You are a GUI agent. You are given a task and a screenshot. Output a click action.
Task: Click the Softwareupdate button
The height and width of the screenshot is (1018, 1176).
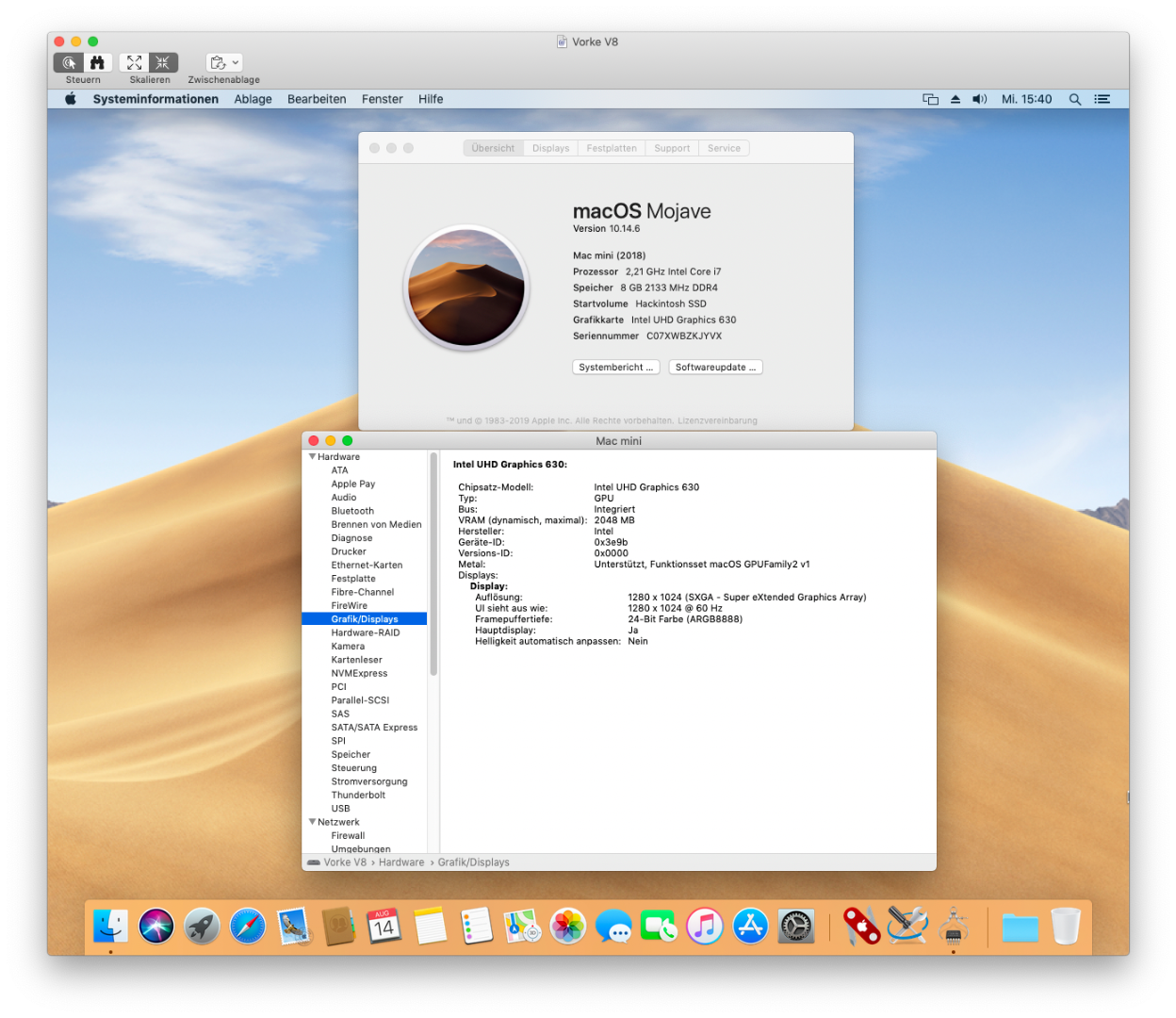(715, 368)
